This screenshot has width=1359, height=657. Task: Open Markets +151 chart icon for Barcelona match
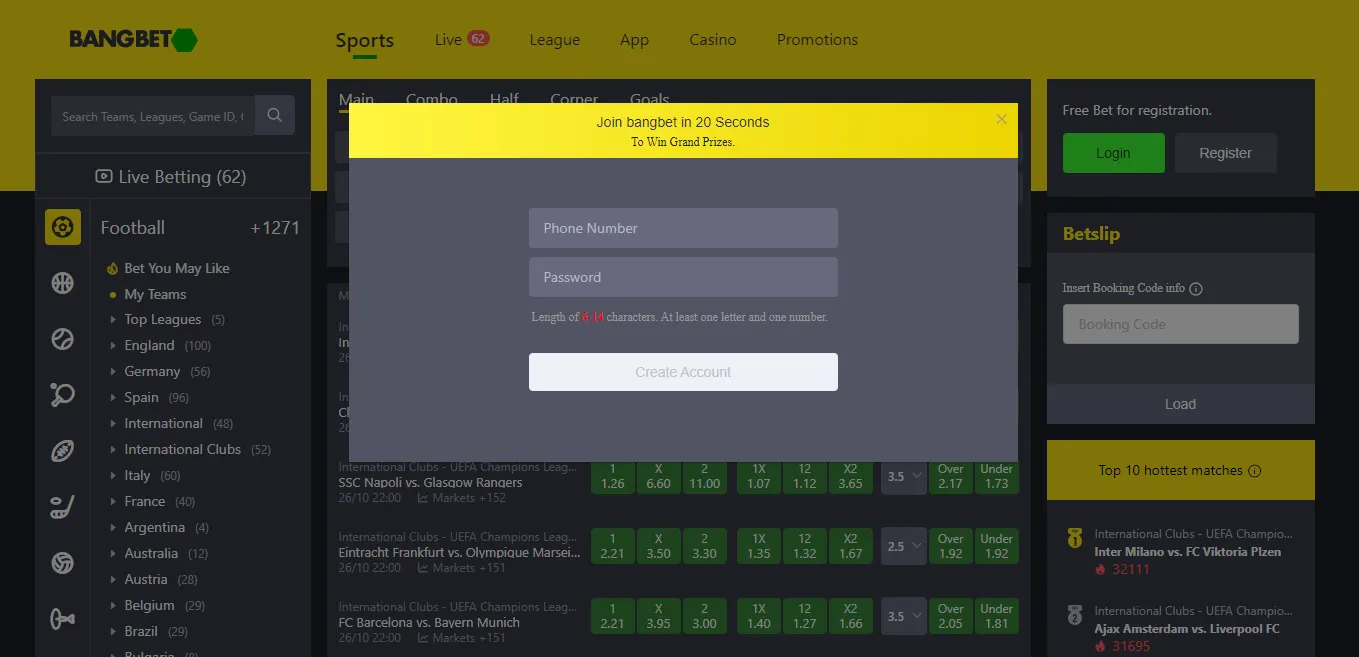coord(423,638)
